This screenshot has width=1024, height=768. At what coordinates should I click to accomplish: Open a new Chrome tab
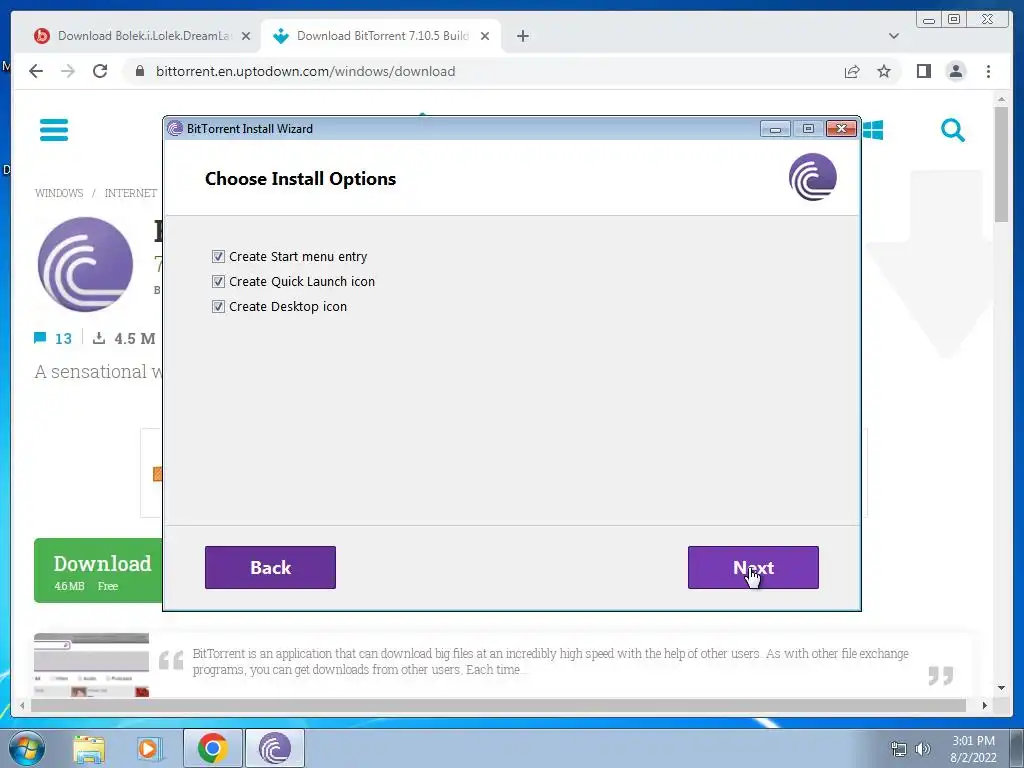(522, 36)
